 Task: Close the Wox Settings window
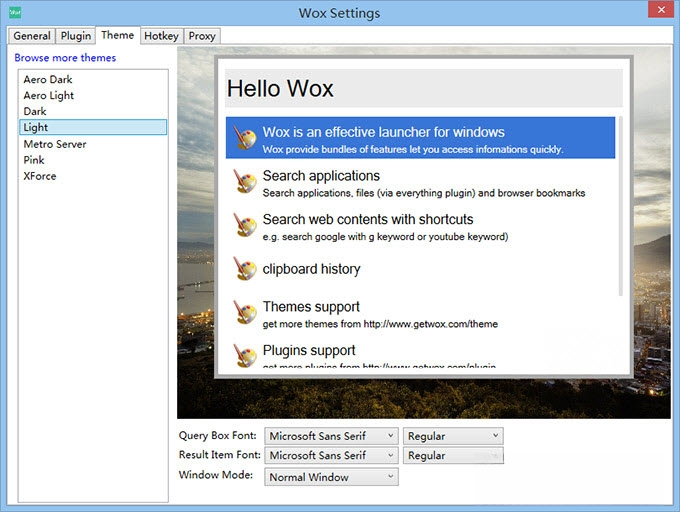[x=660, y=10]
